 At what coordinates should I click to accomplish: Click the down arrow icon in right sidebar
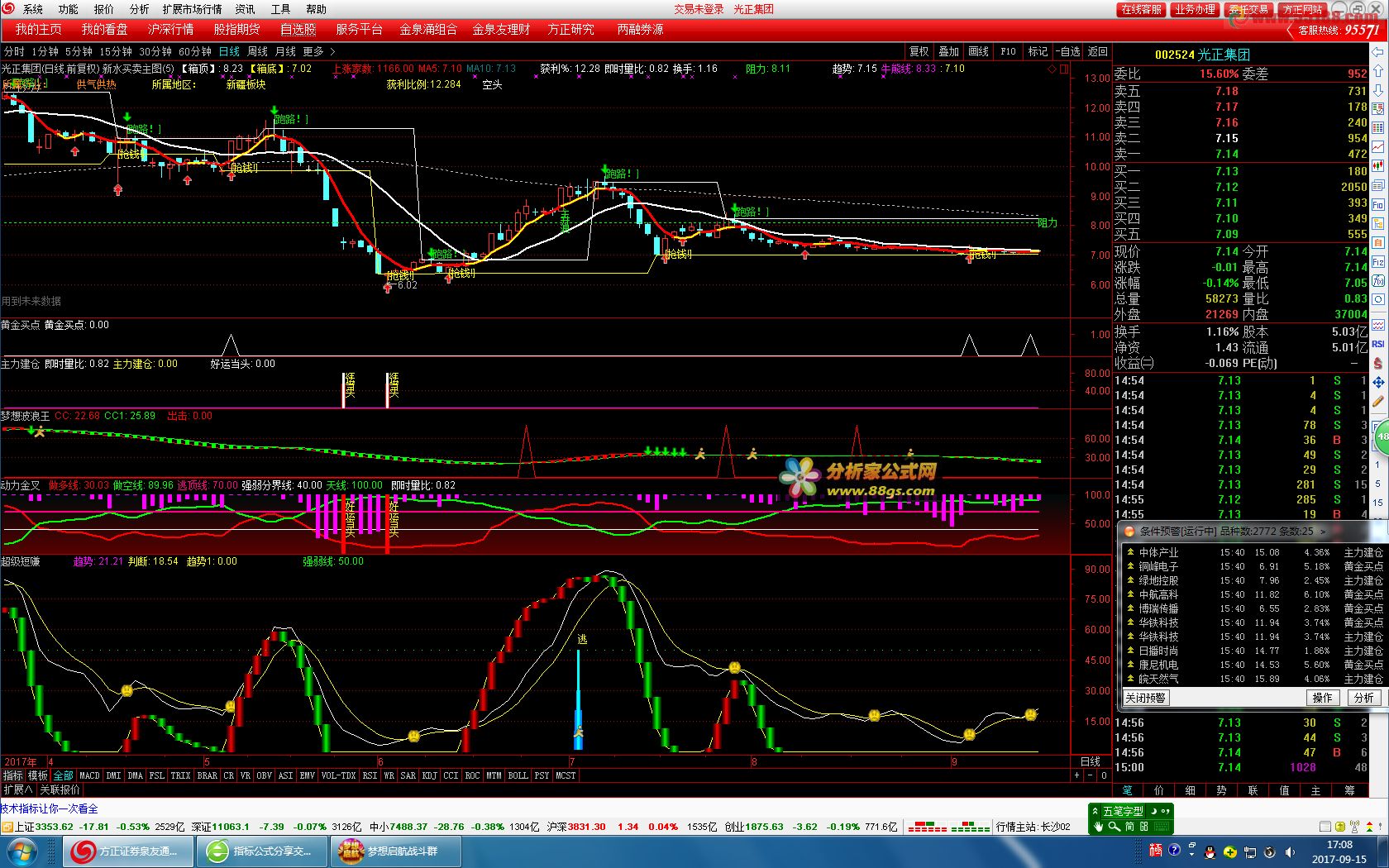(1378, 90)
